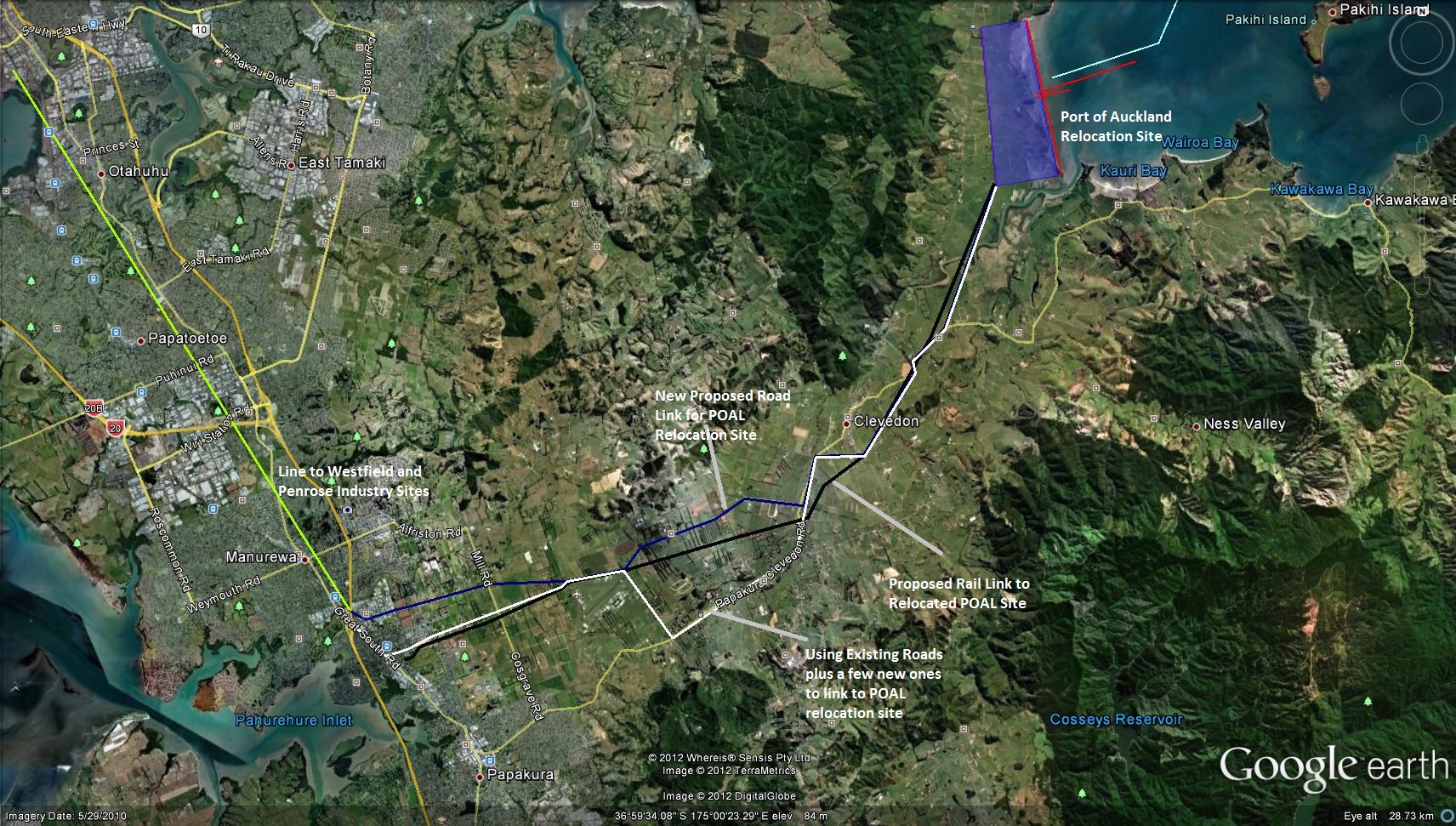Image resolution: width=1456 pixels, height=826 pixels.
Task: Click the Manurewa place label
Action: (261, 557)
